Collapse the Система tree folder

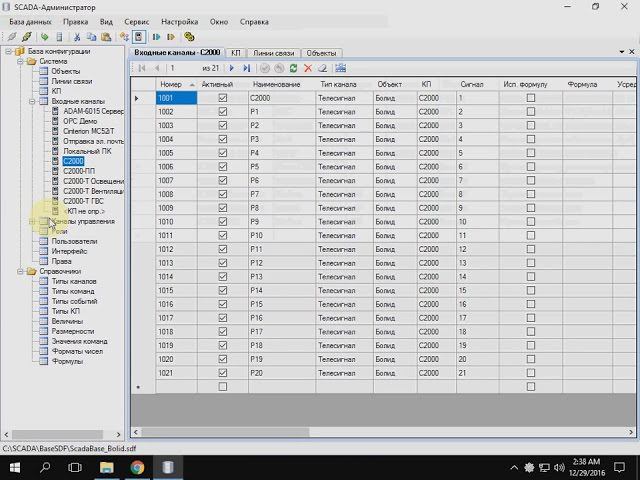[21, 61]
